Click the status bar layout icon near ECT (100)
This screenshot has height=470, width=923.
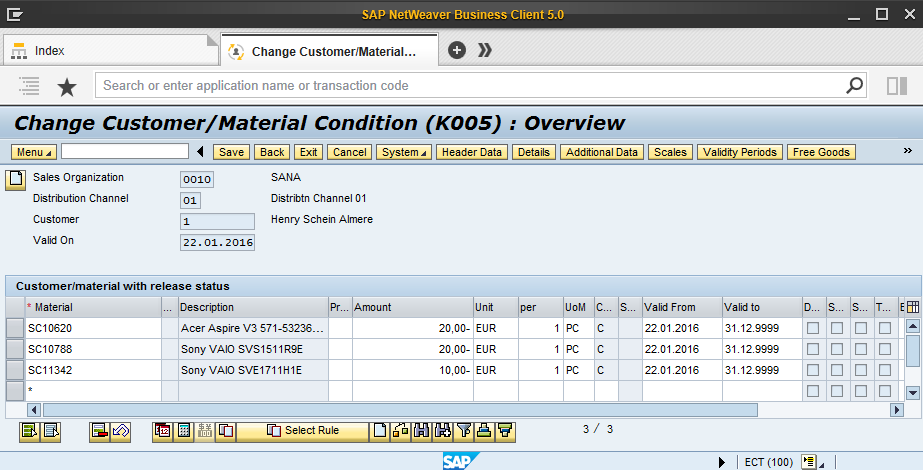(809, 462)
